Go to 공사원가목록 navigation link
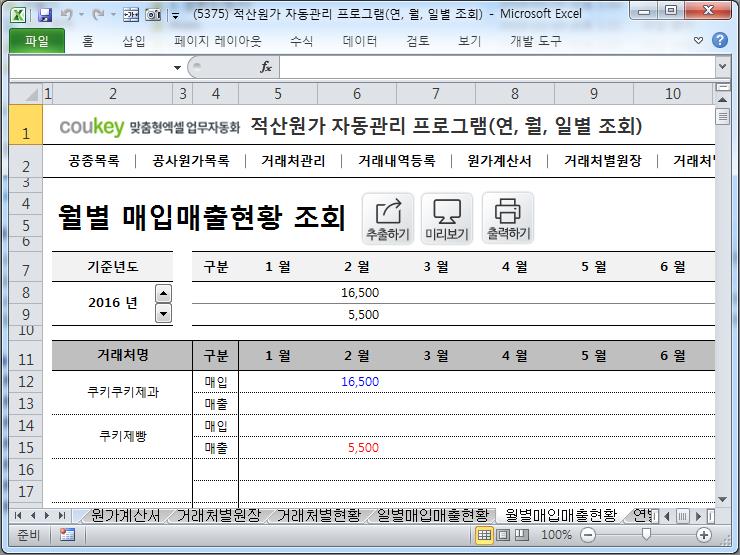 [191, 161]
